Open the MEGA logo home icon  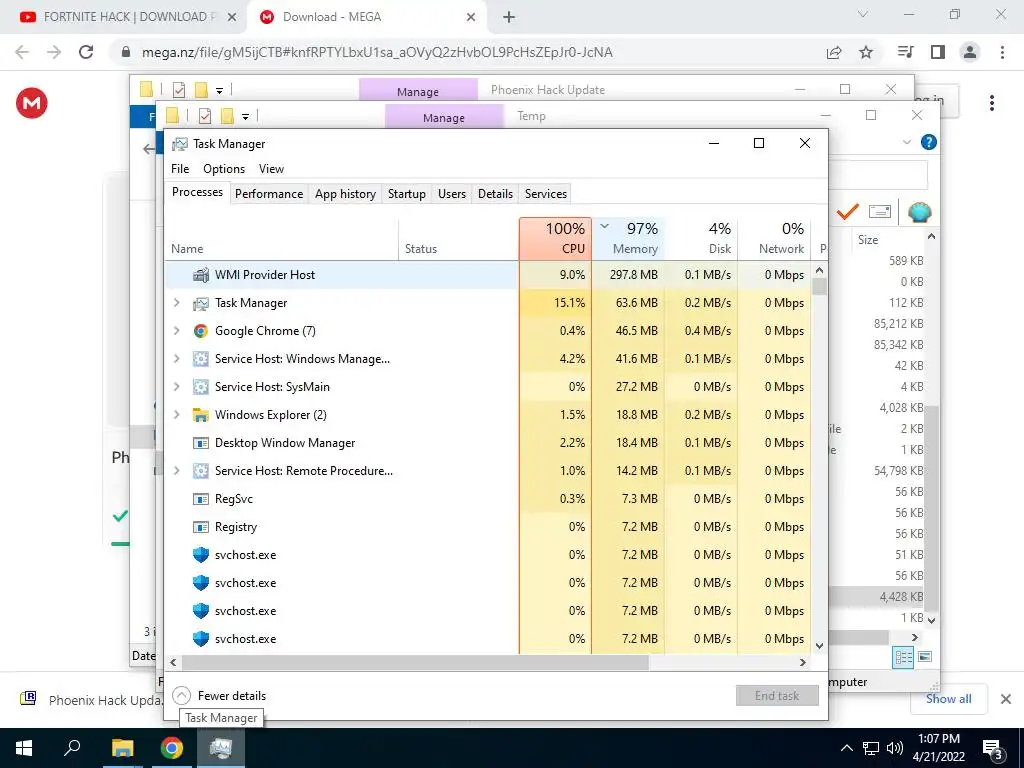coord(31,103)
